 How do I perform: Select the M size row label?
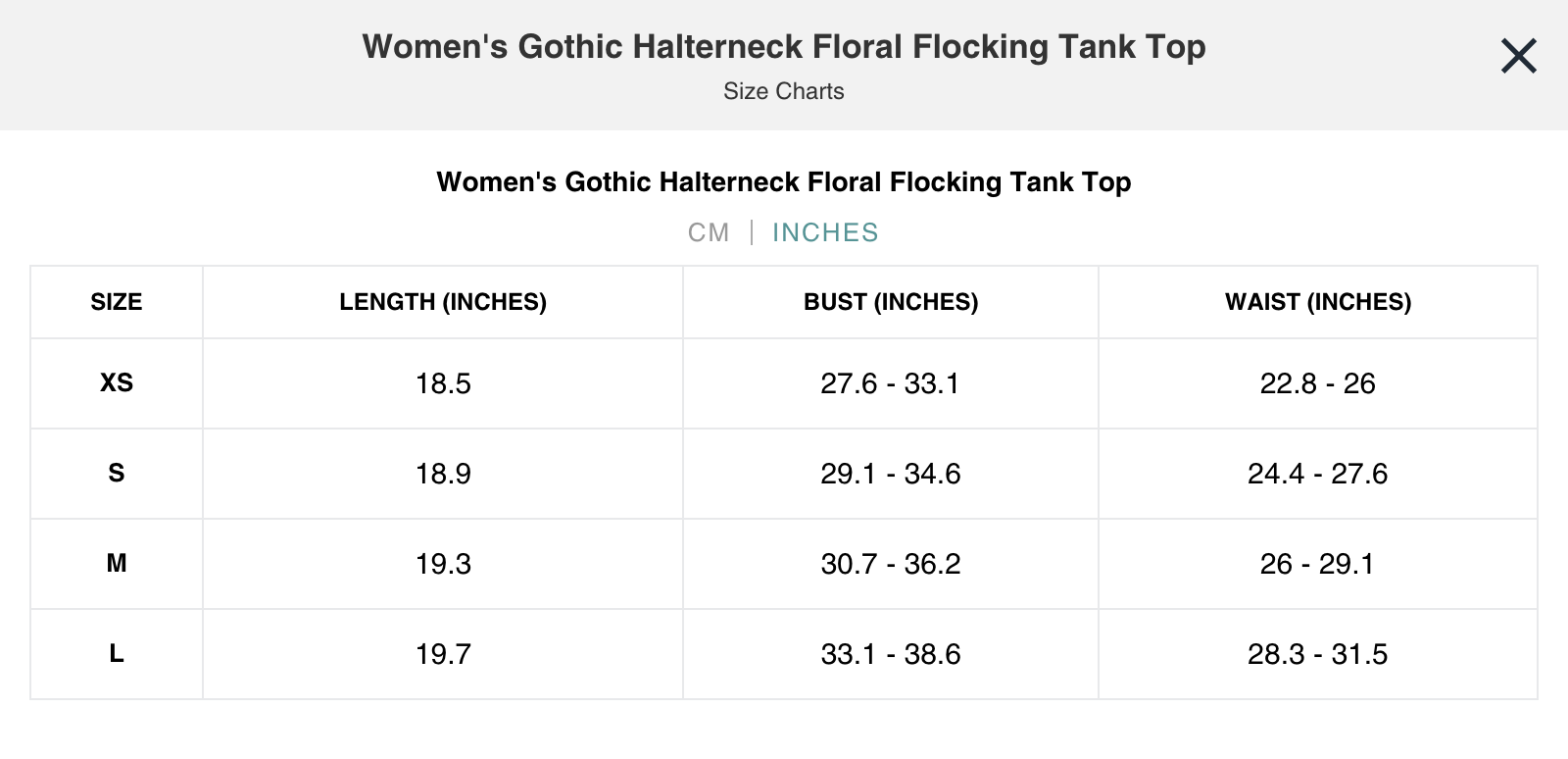click(x=117, y=563)
